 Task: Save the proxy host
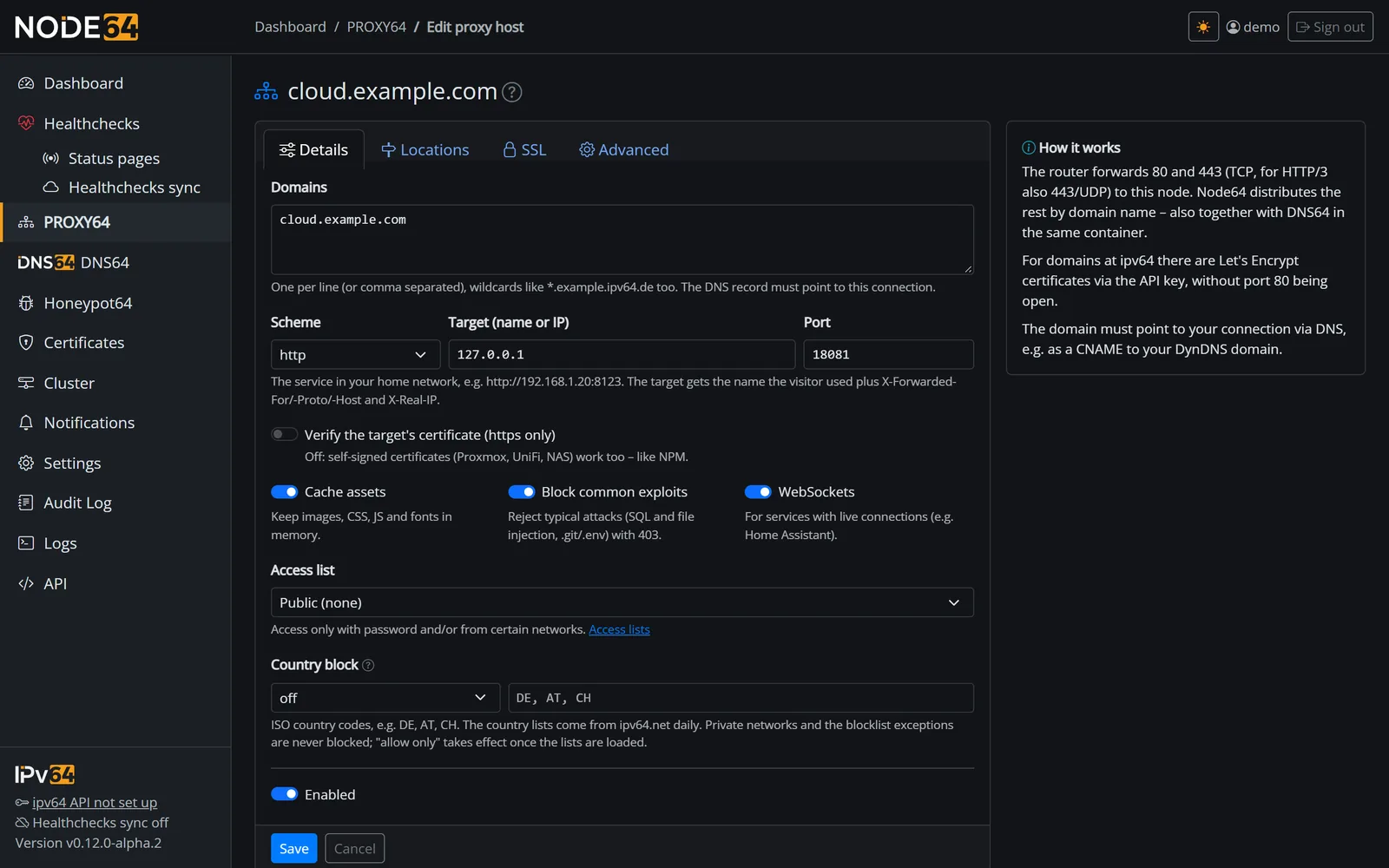[x=294, y=849]
